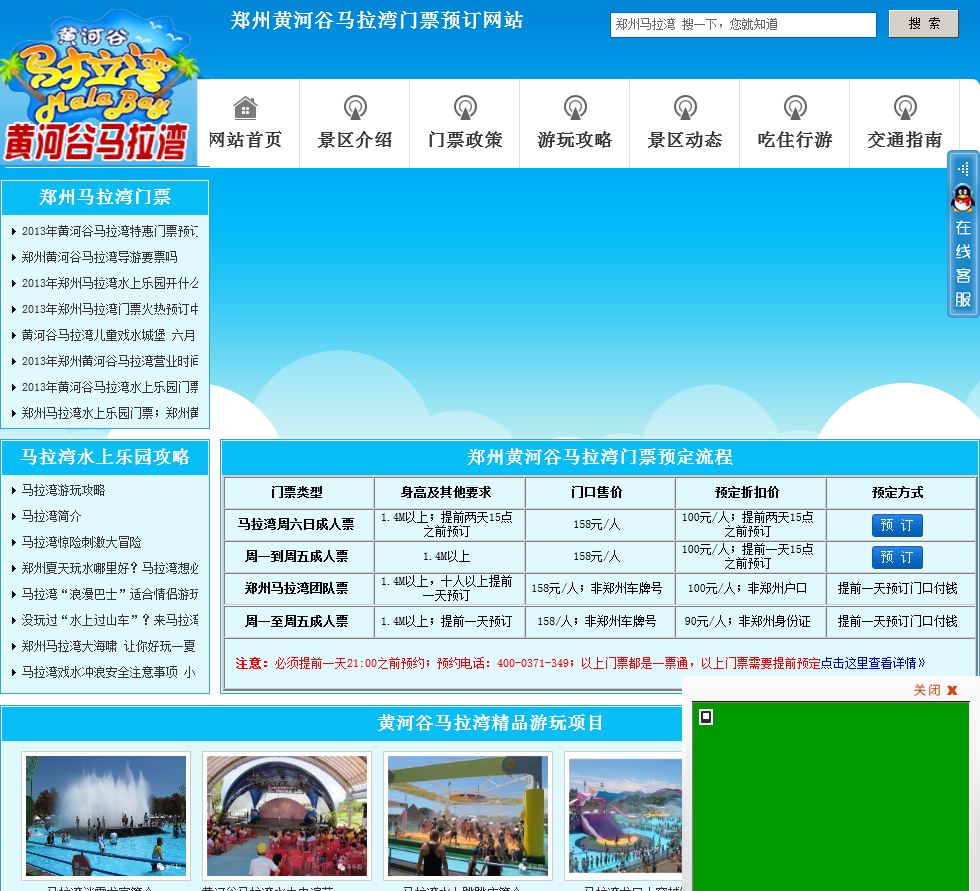The width and height of the screenshot is (980, 891).
Task: Click the water jumping platform thumbnail
Action: click(x=468, y=816)
